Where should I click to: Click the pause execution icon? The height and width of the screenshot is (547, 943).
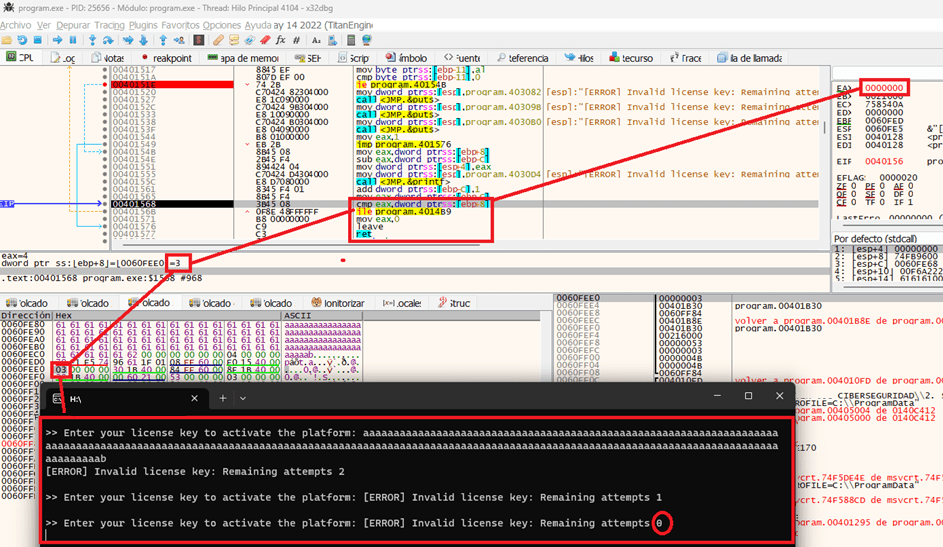tap(73, 40)
